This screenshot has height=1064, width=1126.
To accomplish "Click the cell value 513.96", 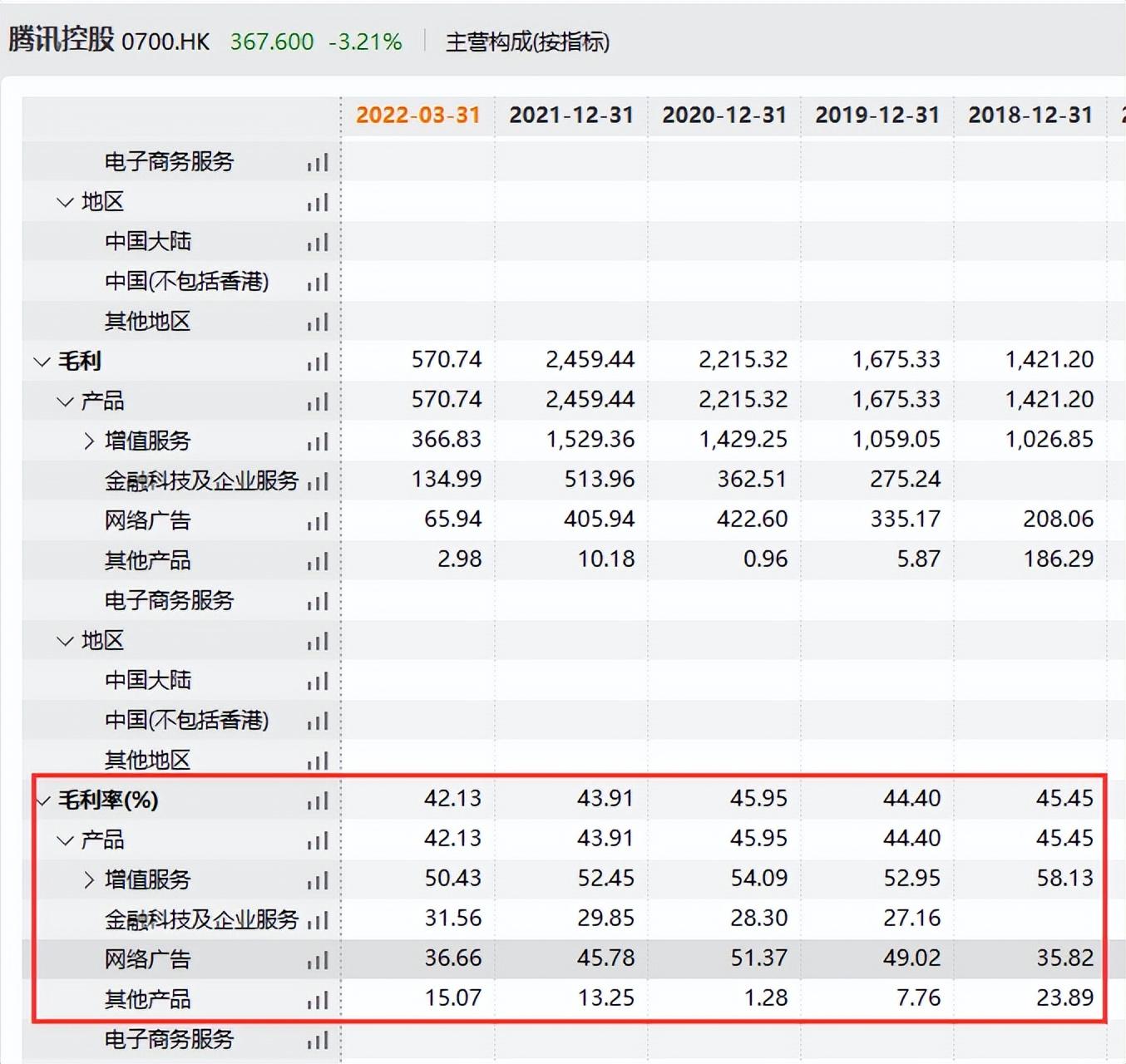I will (x=599, y=480).
